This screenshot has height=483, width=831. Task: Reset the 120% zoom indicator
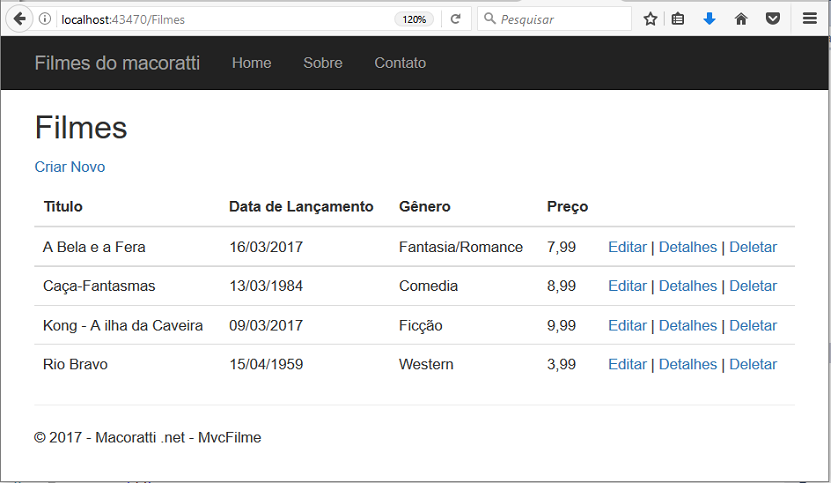[414, 20]
